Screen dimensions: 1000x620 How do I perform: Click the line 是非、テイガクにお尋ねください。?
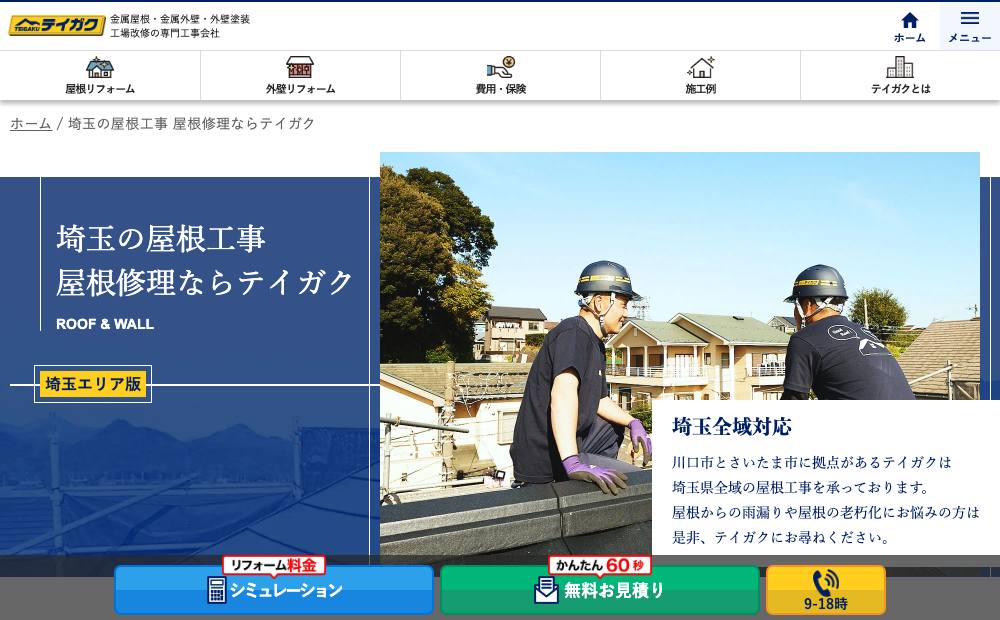point(781,537)
